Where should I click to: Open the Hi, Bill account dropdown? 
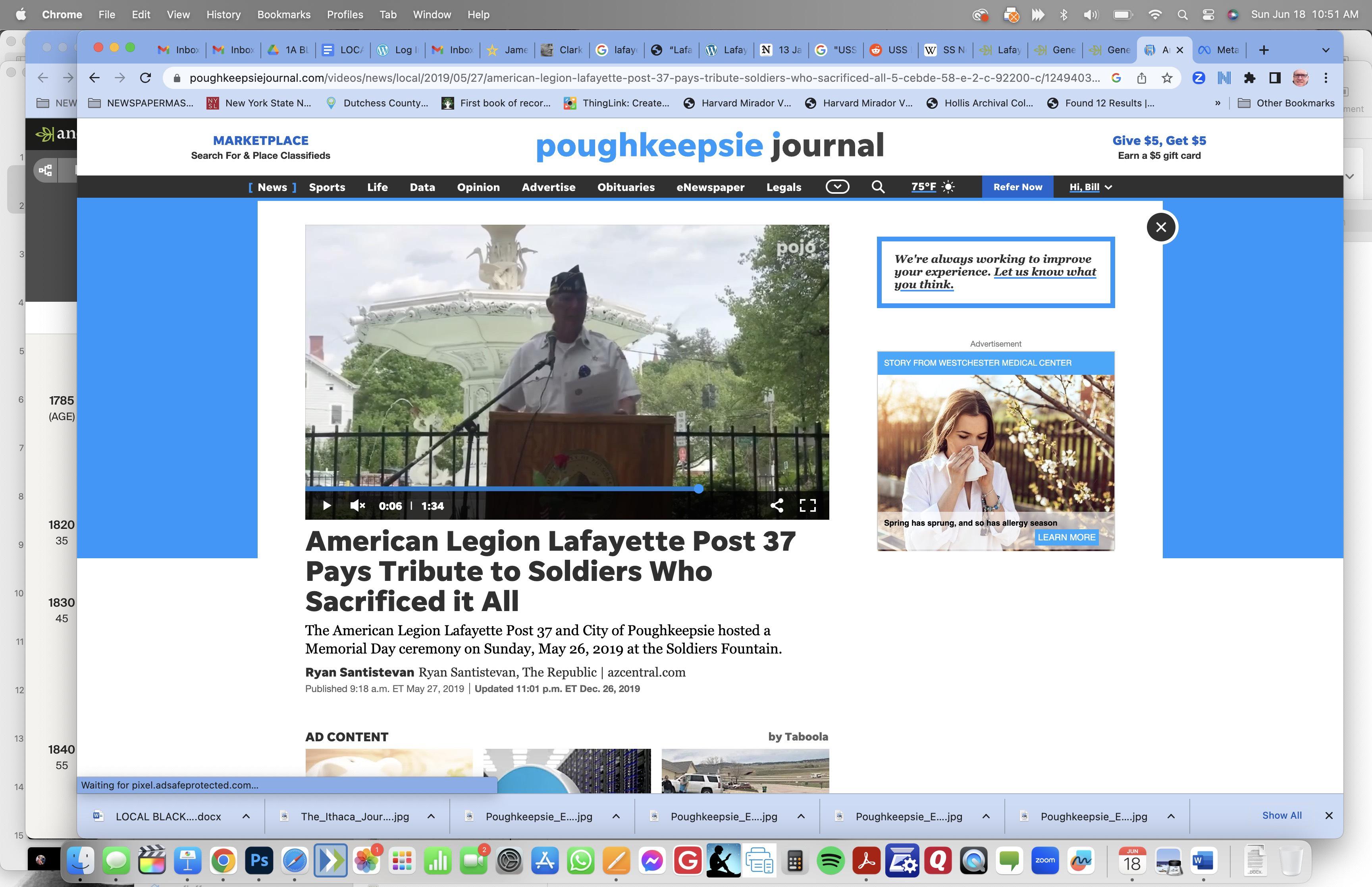tap(1091, 187)
